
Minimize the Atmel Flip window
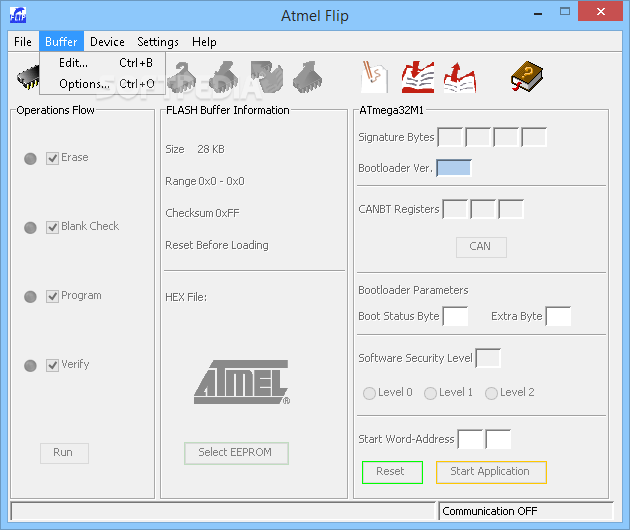(x=538, y=14)
